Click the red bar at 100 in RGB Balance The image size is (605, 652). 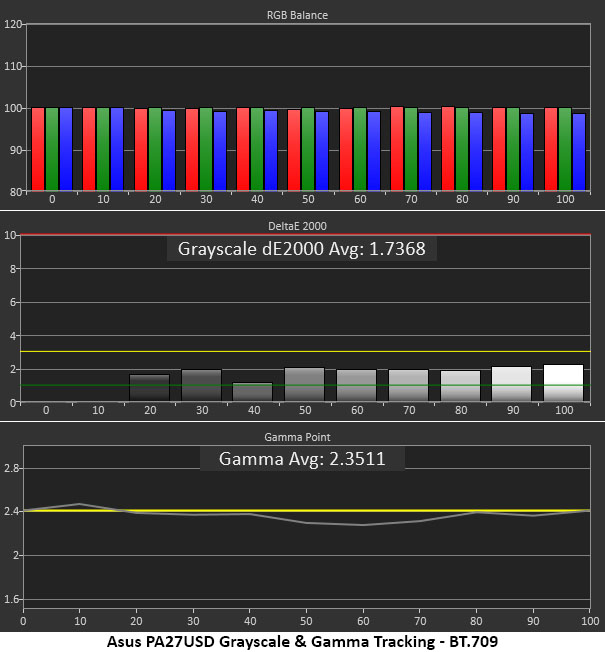click(x=551, y=149)
